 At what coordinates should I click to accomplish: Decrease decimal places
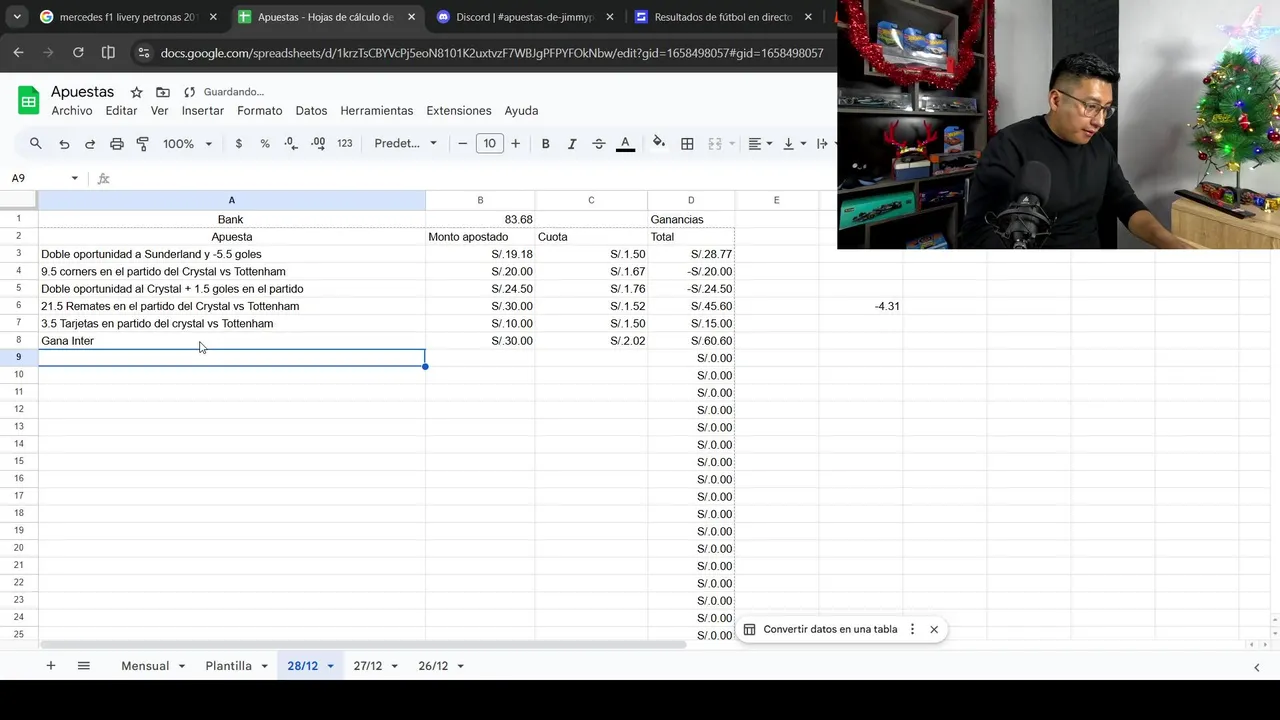point(291,144)
